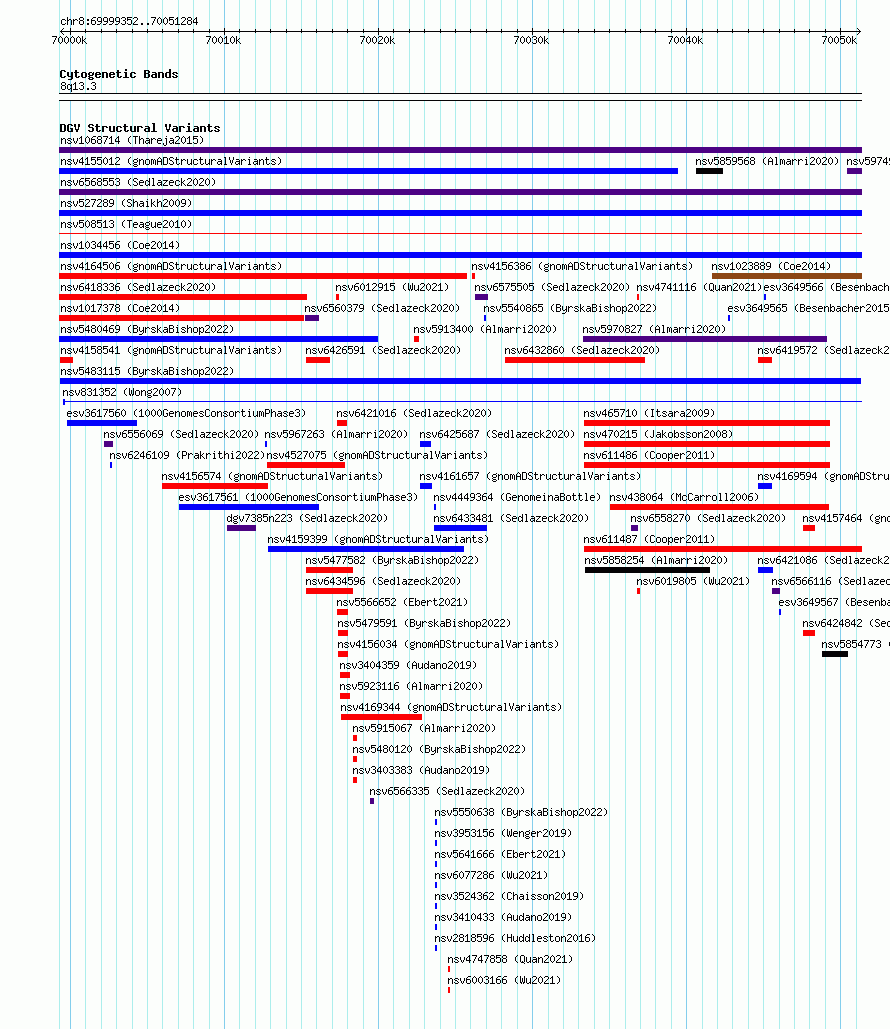Screen dimensions: 890x1029
Task: Select the black nsv5858254 (Almarri2020) bar
Action: tap(647, 570)
